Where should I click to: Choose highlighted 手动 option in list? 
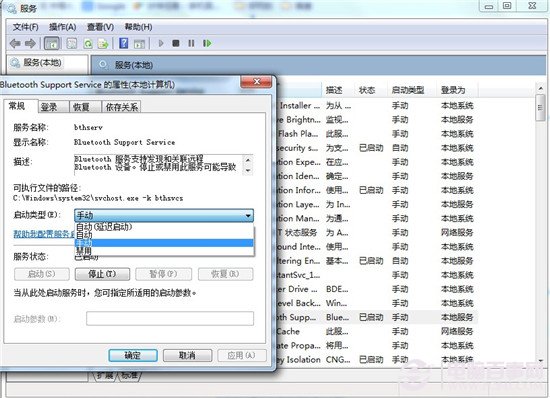[x=164, y=243]
